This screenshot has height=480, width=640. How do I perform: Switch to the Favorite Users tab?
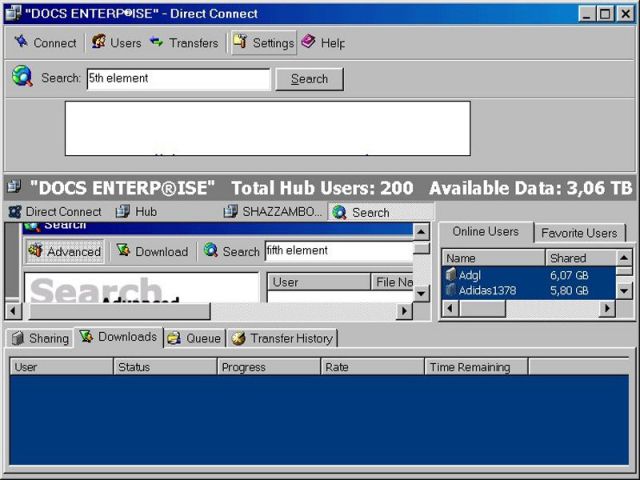579,233
